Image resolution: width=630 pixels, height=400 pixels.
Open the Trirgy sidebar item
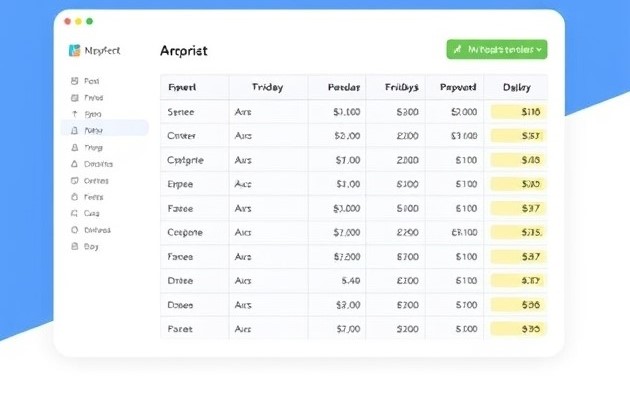[94, 147]
